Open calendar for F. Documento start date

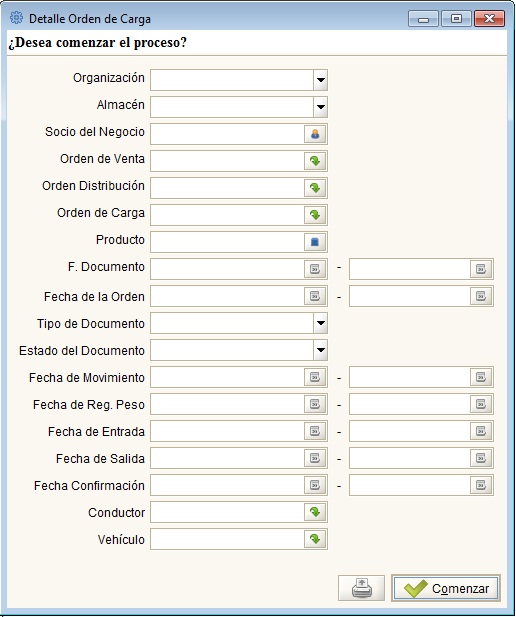coord(315,269)
